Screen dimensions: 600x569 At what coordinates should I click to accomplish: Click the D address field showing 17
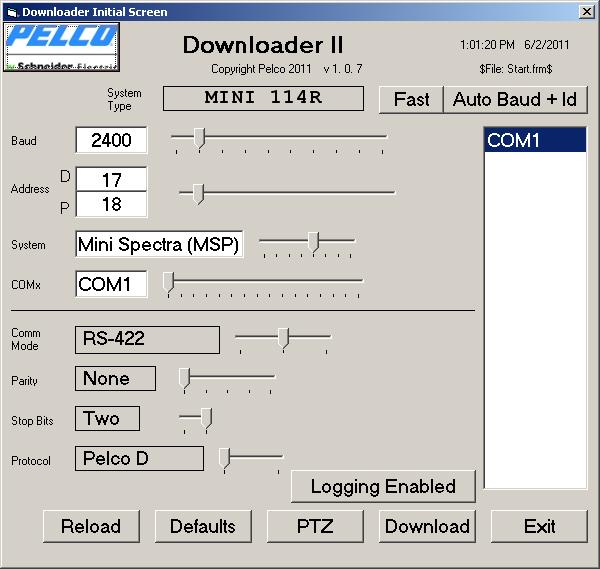click(111, 179)
